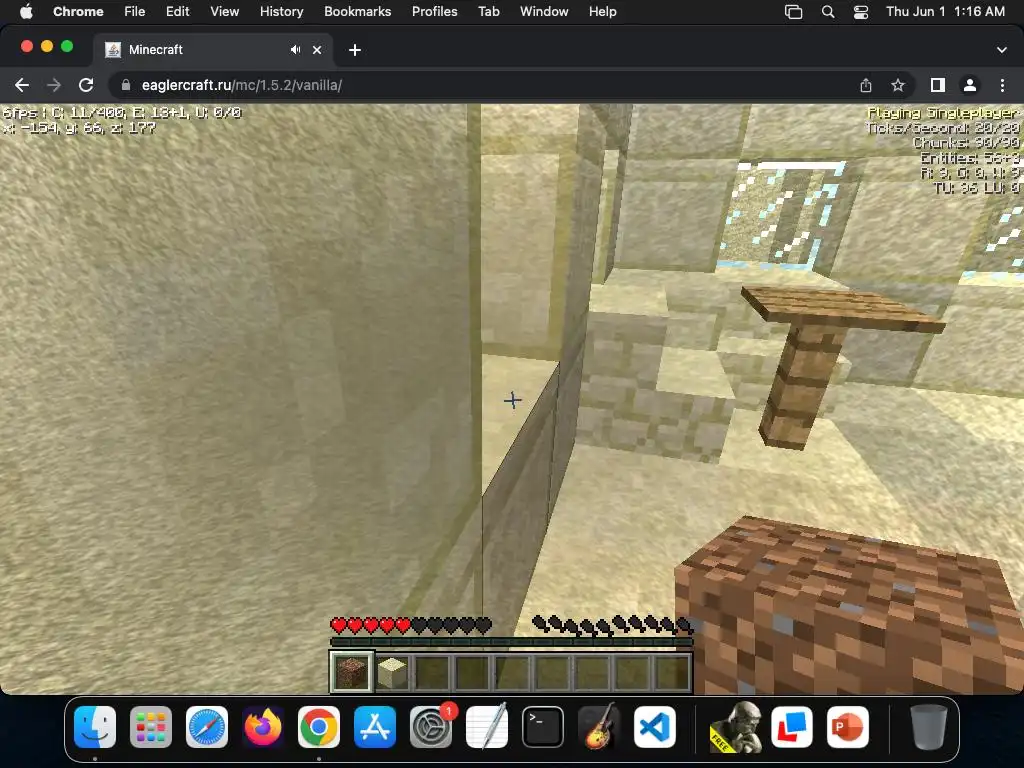Open Spotlight search in menu bar
1024x768 pixels.
coord(827,11)
